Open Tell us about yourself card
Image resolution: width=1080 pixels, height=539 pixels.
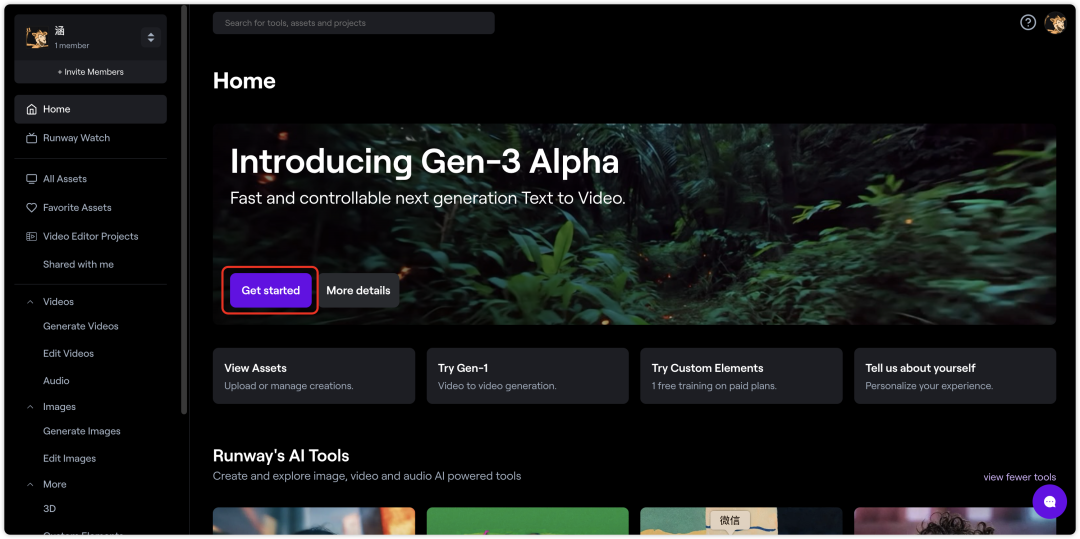[955, 376]
